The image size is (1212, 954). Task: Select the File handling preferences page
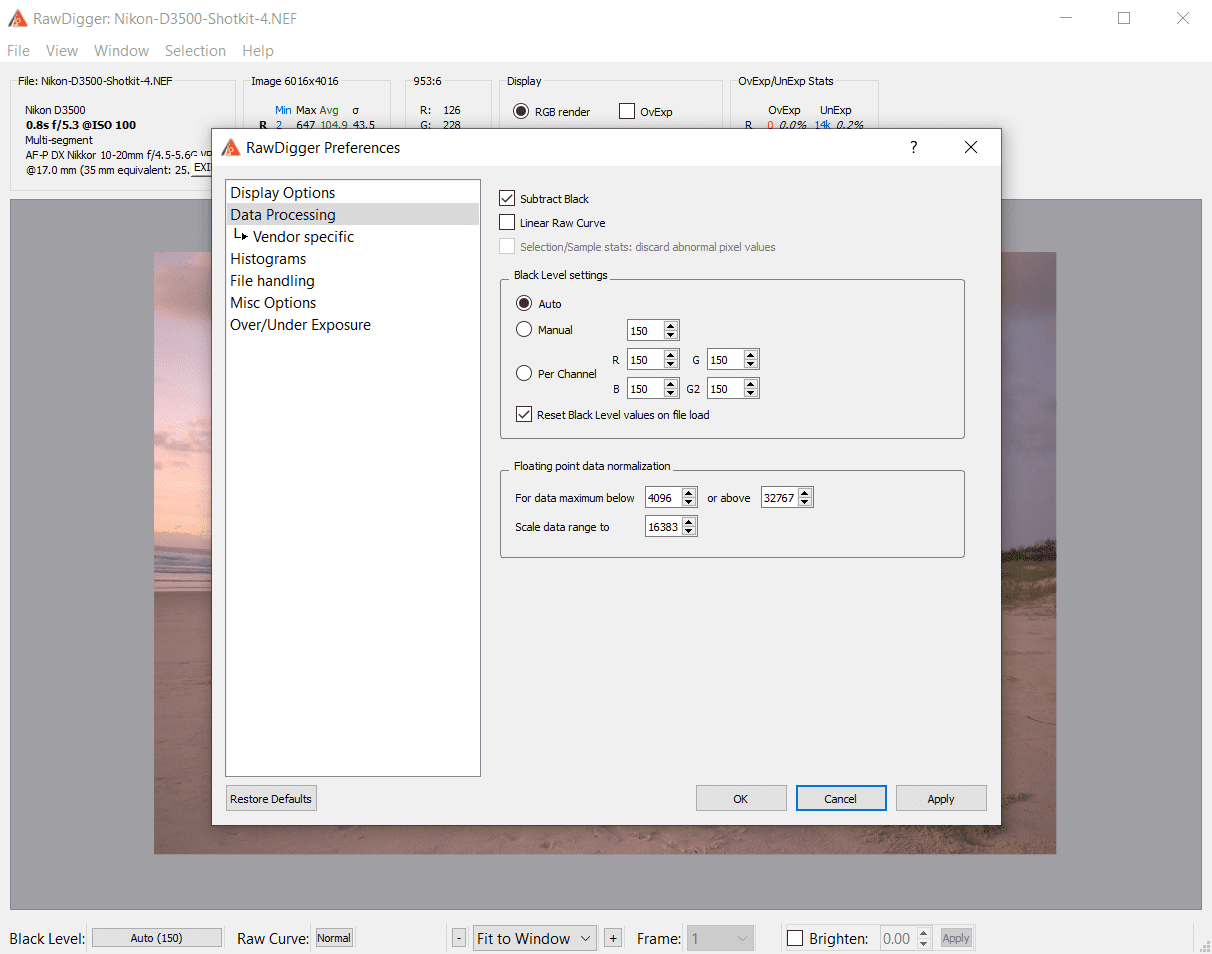[352, 281]
